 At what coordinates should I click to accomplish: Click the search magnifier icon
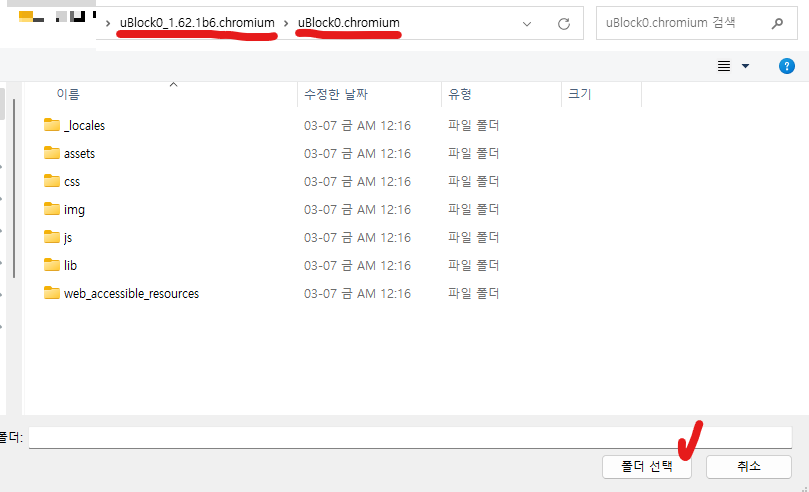point(777,23)
